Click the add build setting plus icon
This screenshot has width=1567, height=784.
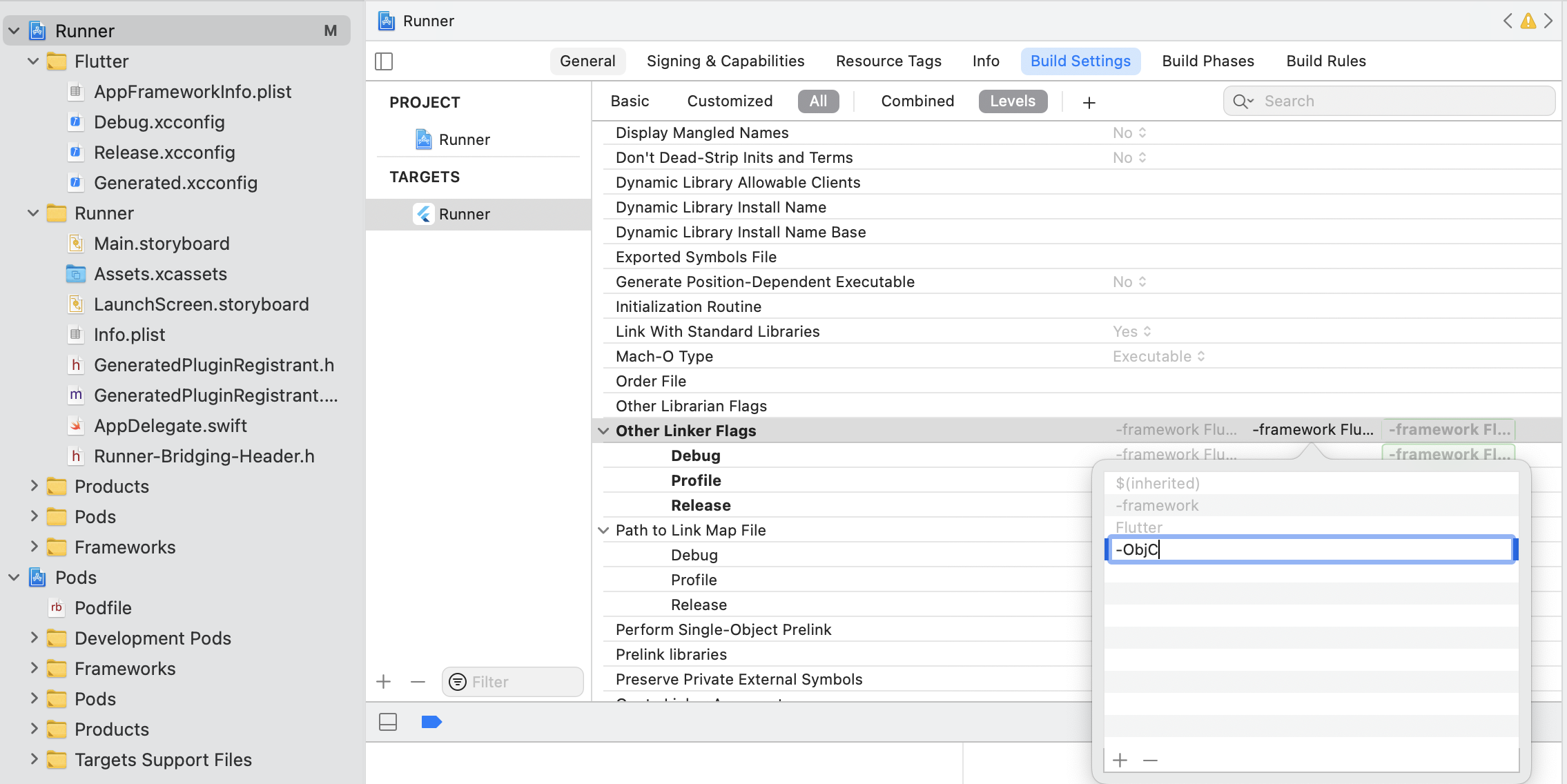click(1089, 102)
